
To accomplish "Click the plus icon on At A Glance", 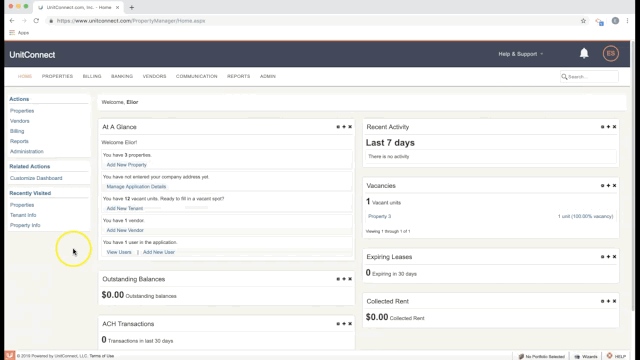I will 344,127.
